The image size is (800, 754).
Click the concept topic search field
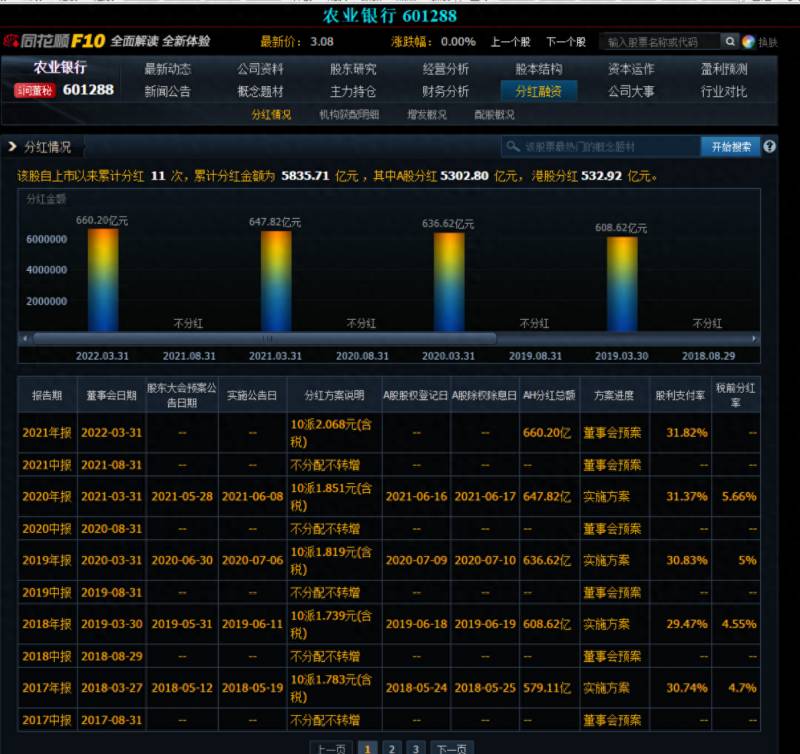(601, 147)
